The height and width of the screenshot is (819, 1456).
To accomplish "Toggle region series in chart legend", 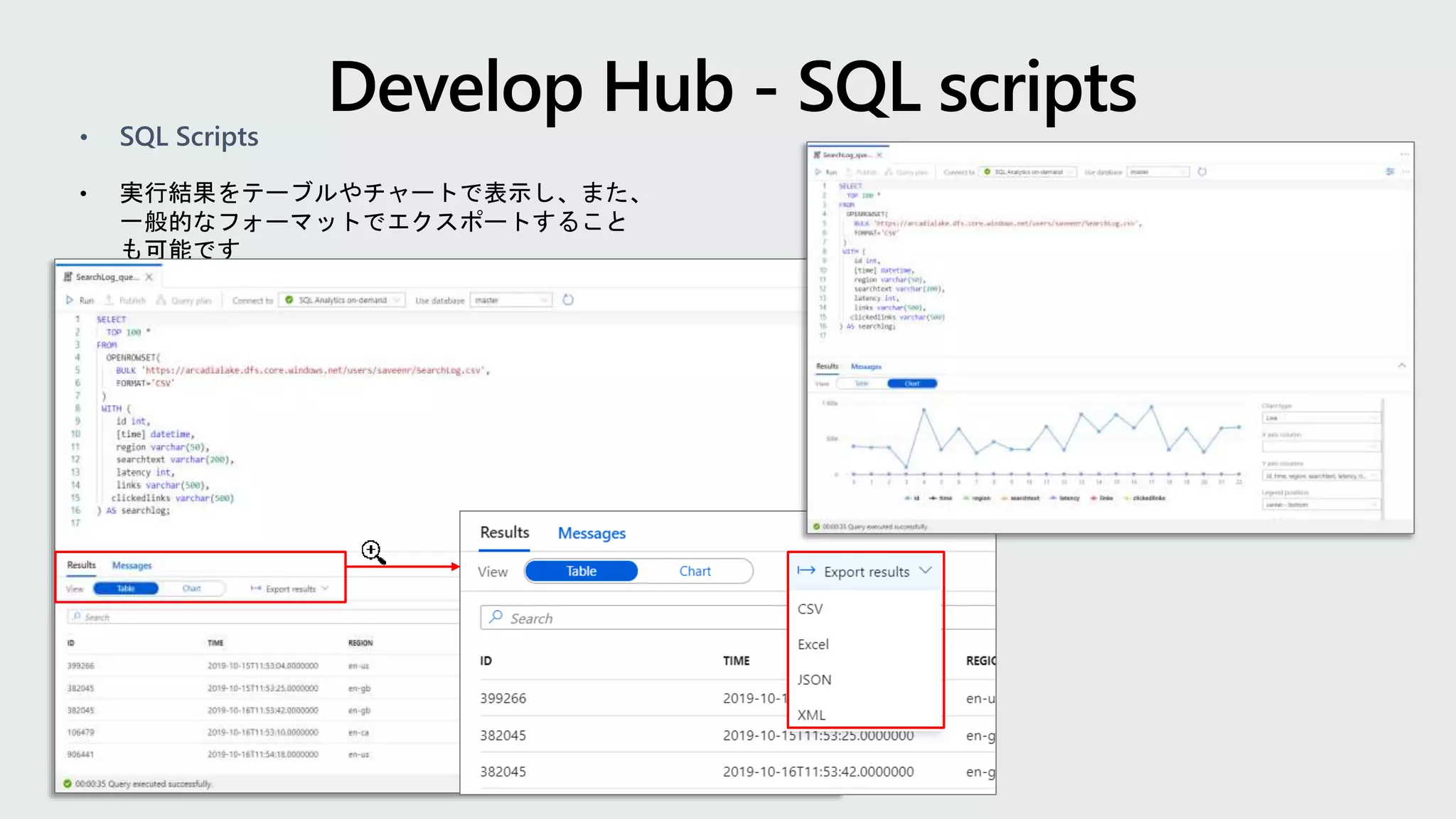I will pos(976,498).
